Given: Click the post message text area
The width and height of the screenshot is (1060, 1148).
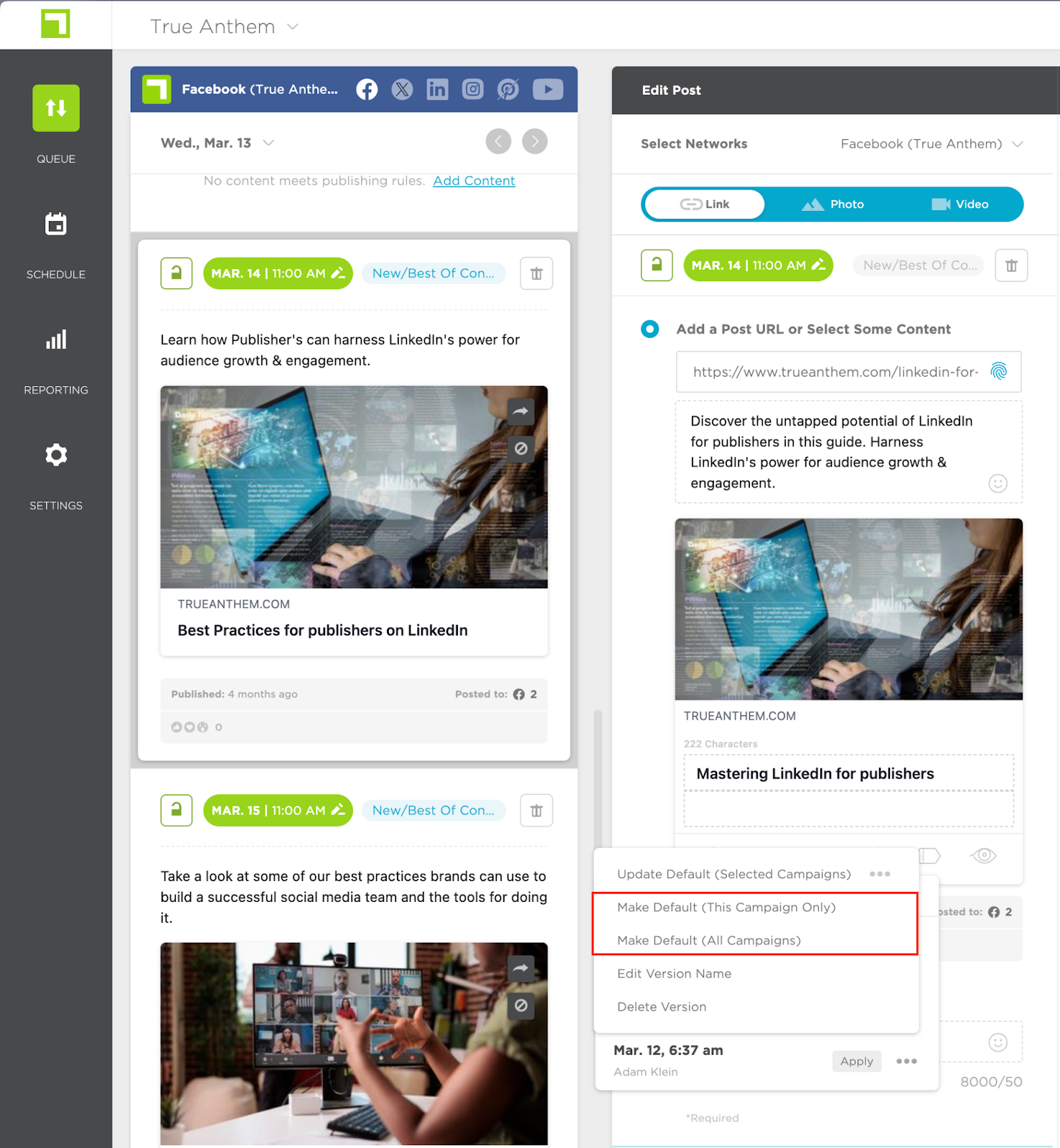Looking at the screenshot, I should click(x=848, y=452).
